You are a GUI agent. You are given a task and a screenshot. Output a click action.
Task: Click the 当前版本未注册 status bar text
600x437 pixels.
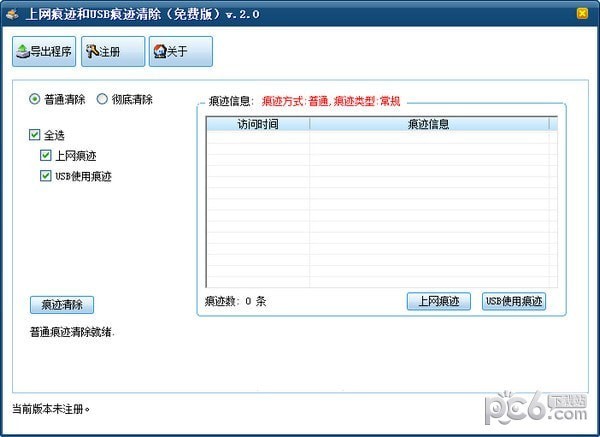51,409
